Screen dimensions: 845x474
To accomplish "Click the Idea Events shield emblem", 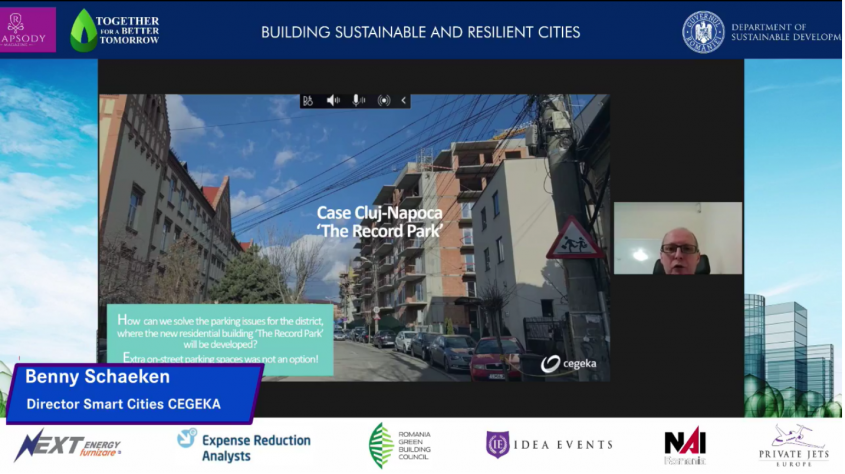I will tap(497, 445).
